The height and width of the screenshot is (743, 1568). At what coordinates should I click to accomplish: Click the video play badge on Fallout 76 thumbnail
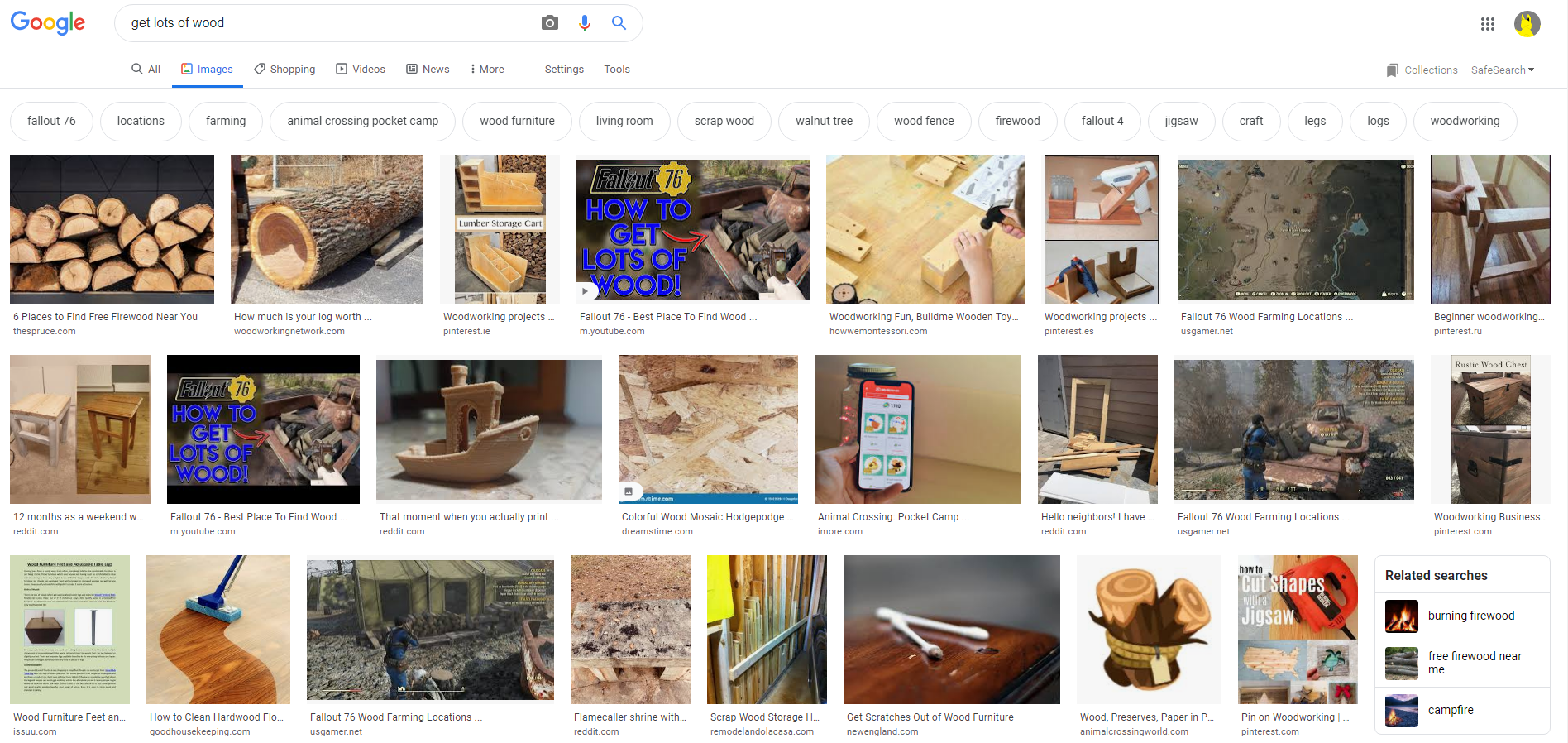(x=585, y=291)
